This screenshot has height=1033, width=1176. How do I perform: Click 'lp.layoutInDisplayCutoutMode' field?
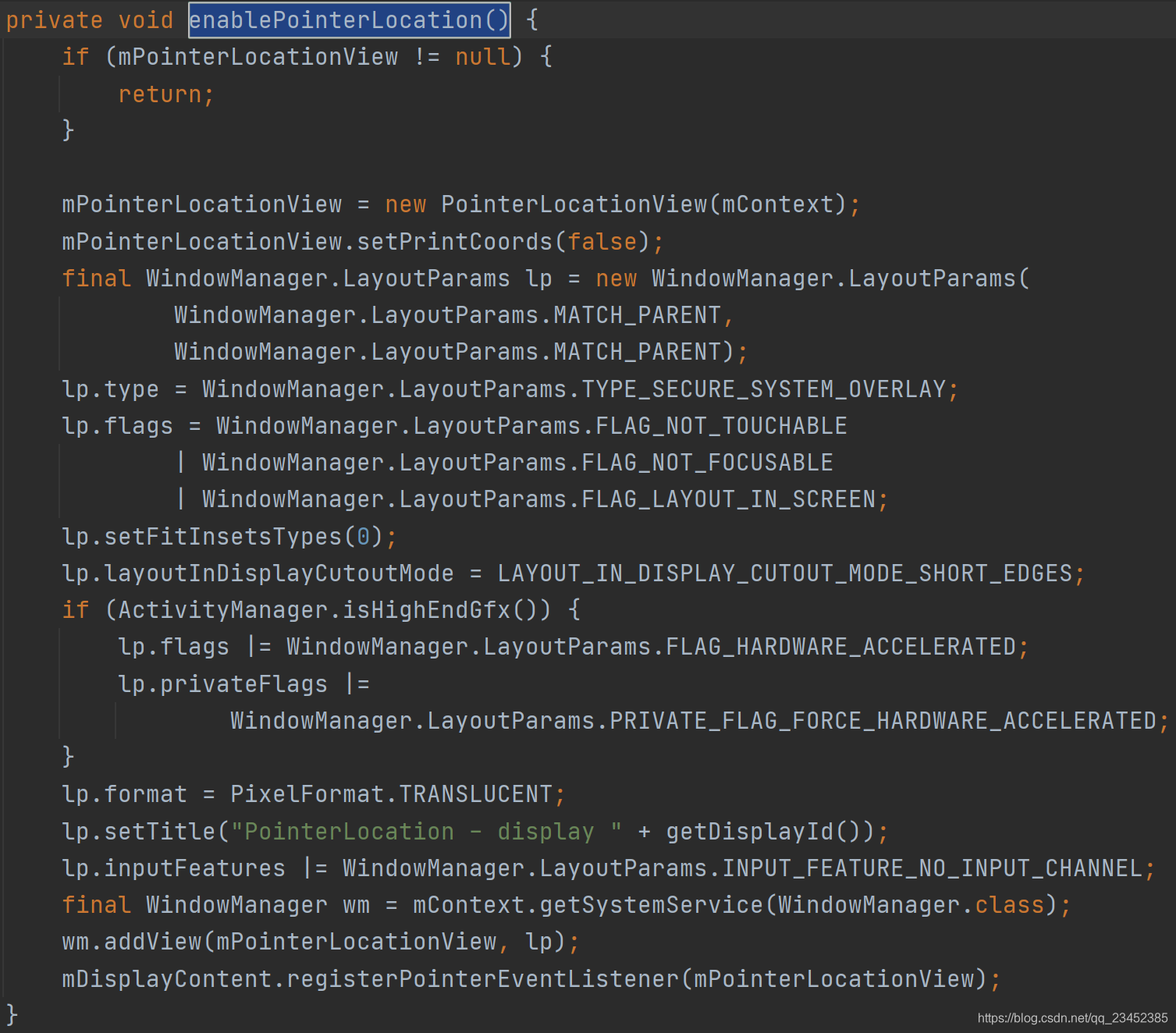[x=258, y=573]
